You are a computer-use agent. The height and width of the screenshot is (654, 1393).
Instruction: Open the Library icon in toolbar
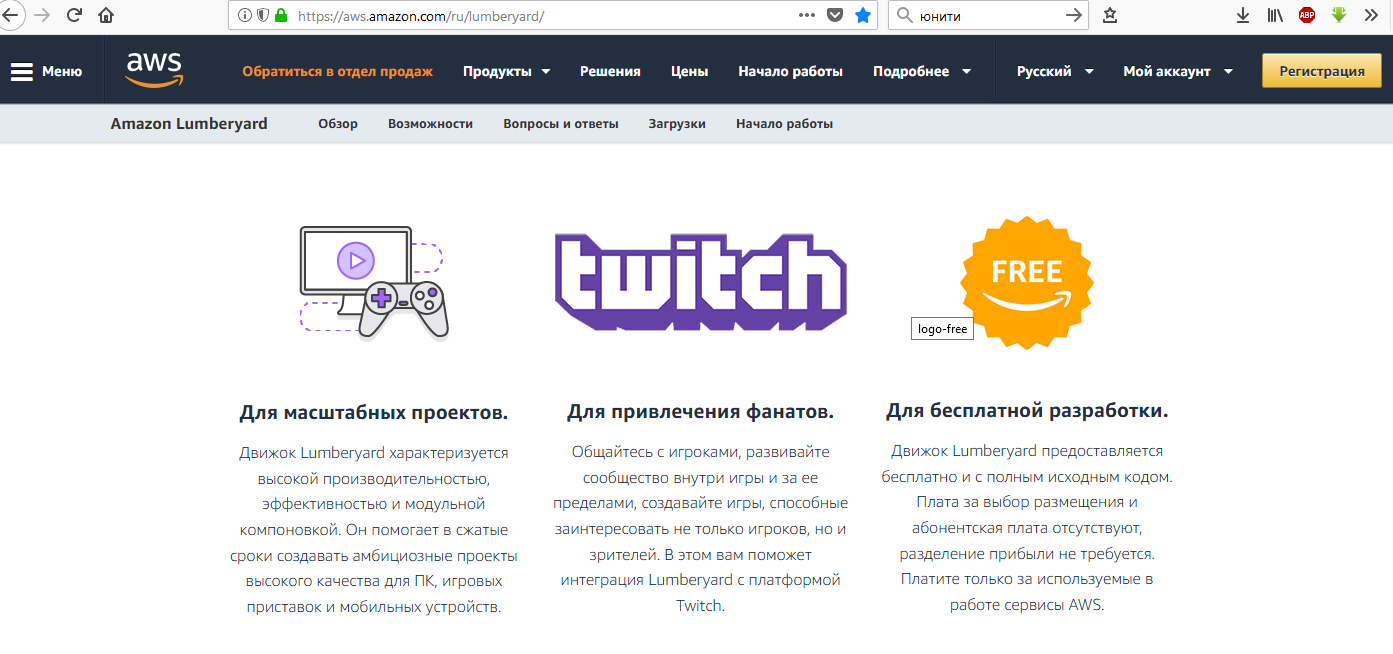[x=1275, y=15]
